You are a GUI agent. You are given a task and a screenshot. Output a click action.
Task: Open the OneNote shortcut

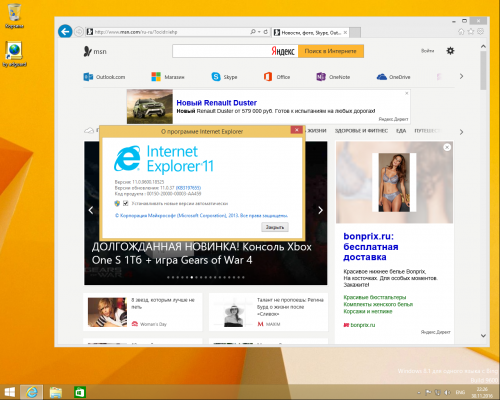click(333, 77)
